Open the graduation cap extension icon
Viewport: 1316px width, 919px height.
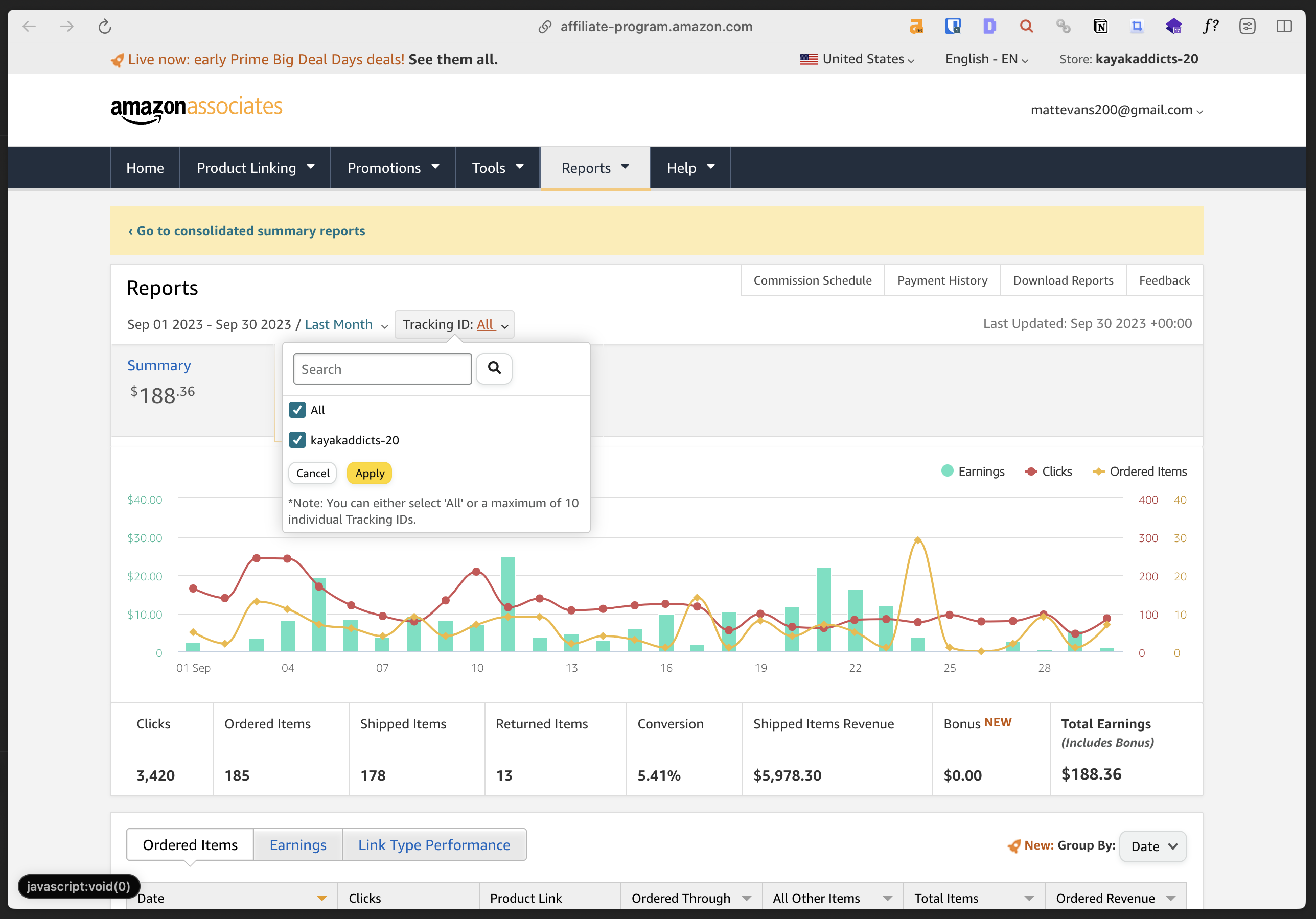click(1173, 27)
